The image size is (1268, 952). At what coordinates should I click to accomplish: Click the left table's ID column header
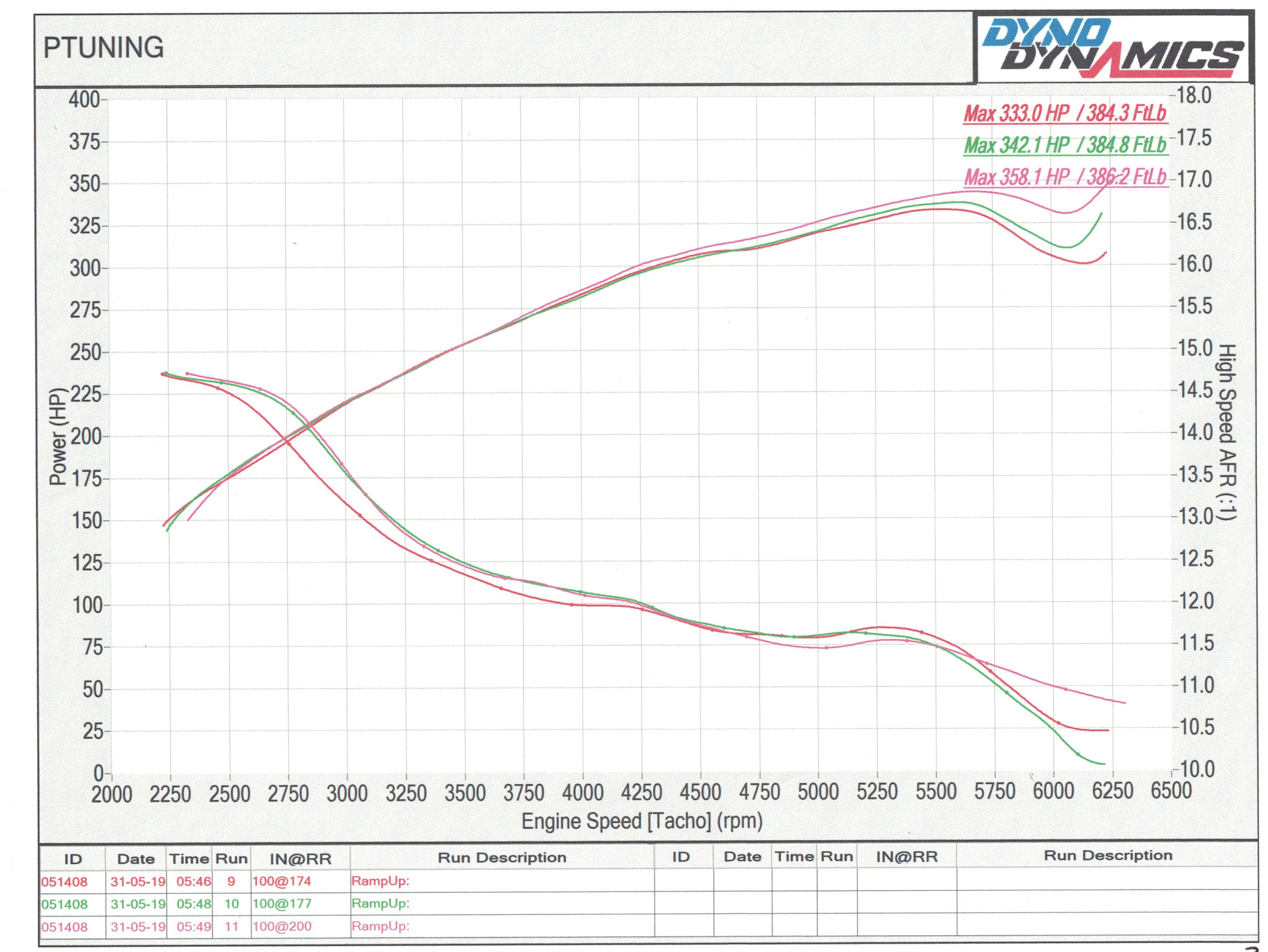point(73,859)
